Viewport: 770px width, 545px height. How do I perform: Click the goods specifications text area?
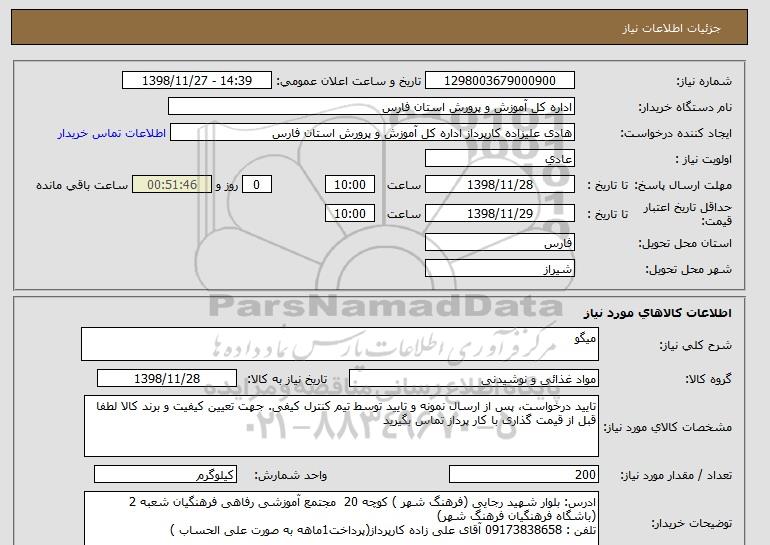341,426
